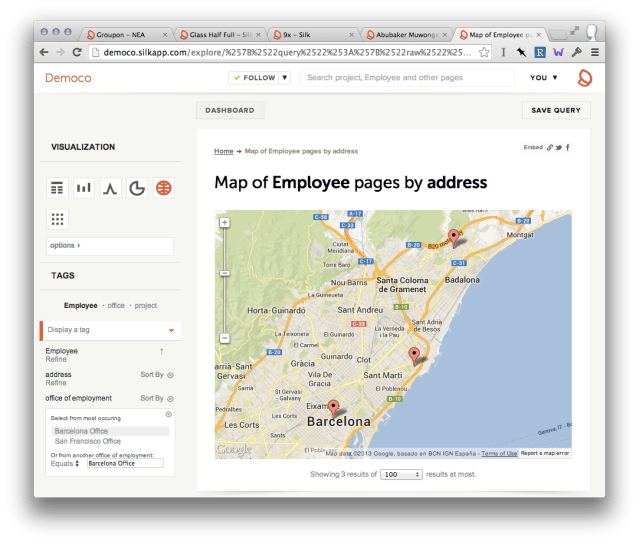Click the Silk logo icon in header
Screen dimensions: 639x544
(x=584, y=77)
